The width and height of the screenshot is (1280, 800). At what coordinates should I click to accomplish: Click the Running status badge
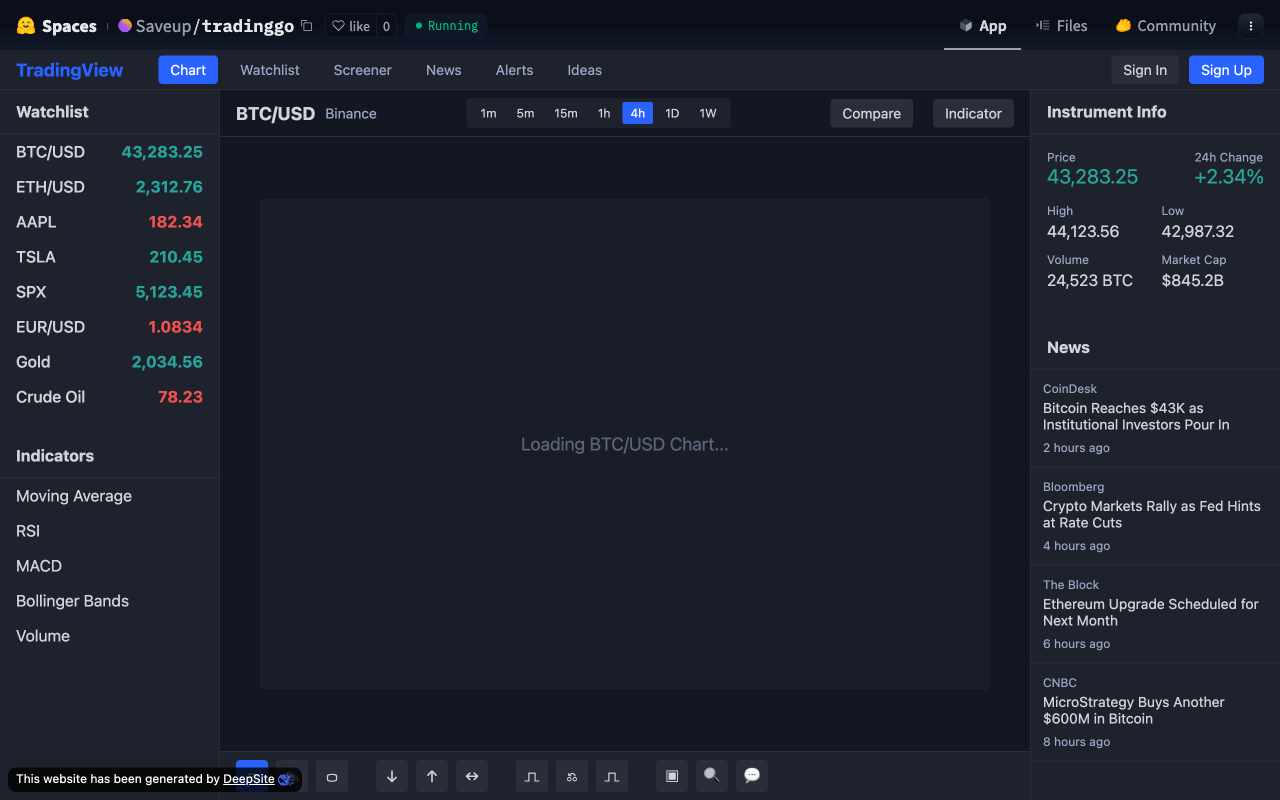[446, 26]
